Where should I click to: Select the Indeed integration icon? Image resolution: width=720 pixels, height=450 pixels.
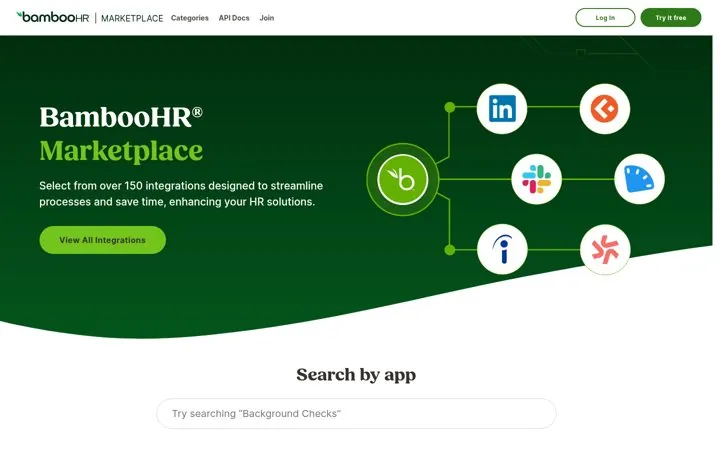coord(502,249)
